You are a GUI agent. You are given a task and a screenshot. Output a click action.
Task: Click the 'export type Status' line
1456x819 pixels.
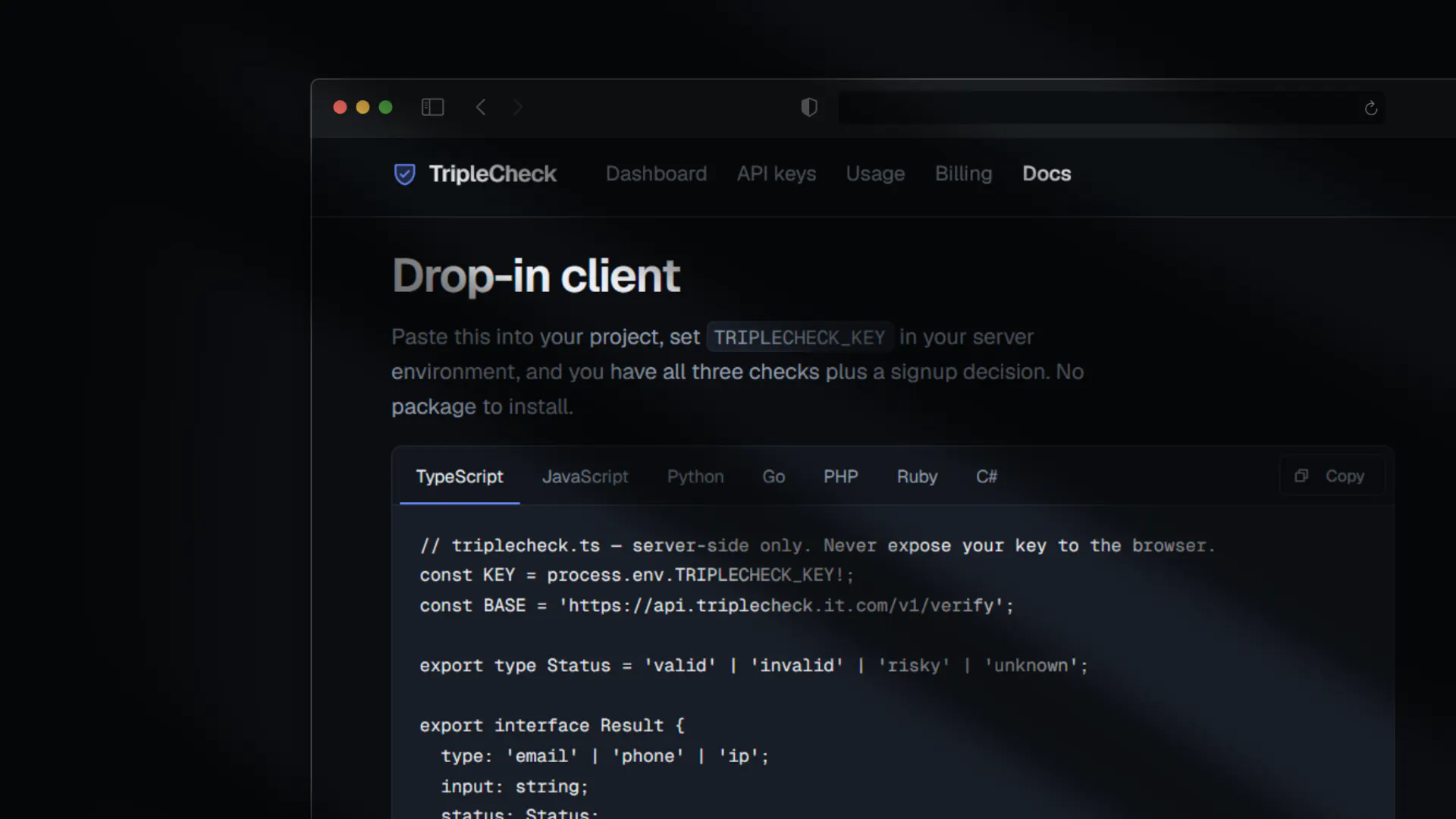pos(754,665)
